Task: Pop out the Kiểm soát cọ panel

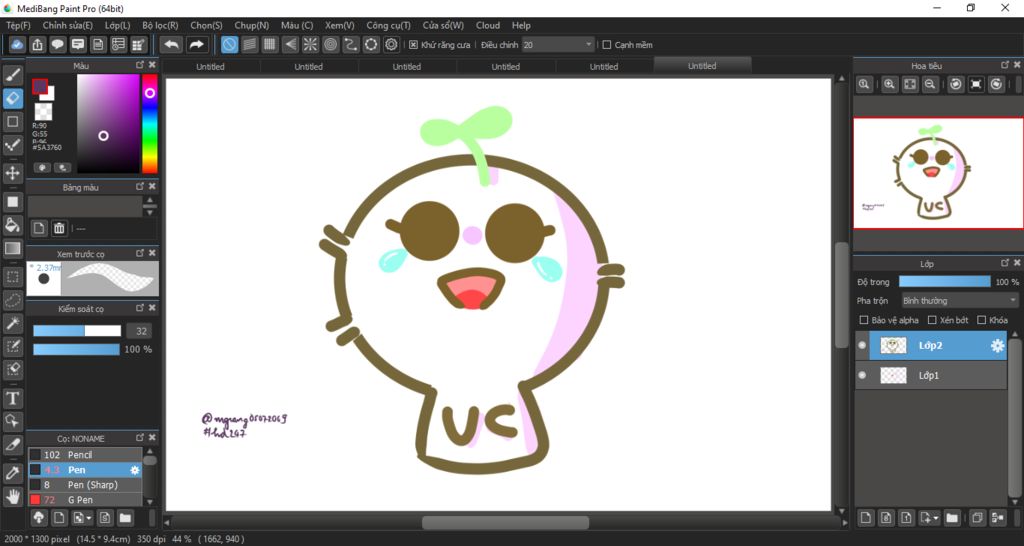Action: [140, 308]
